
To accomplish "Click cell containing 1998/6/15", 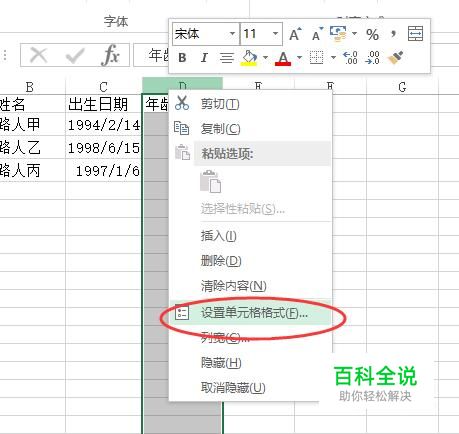I will pyautogui.click(x=104, y=147).
